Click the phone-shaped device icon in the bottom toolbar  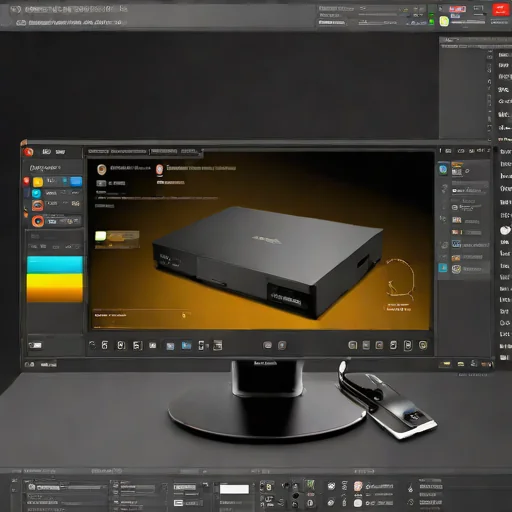tap(201, 345)
